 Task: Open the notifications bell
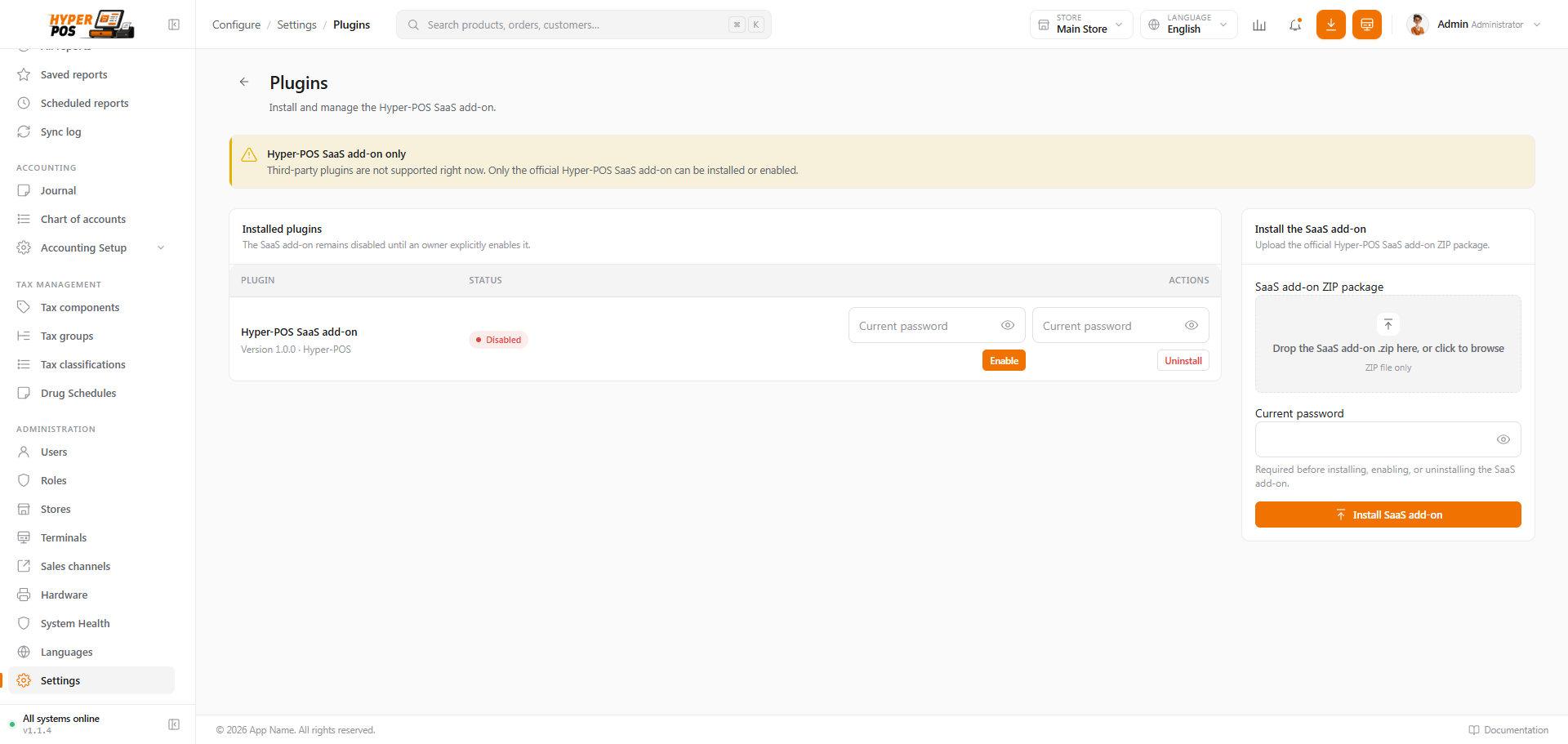(x=1295, y=25)
